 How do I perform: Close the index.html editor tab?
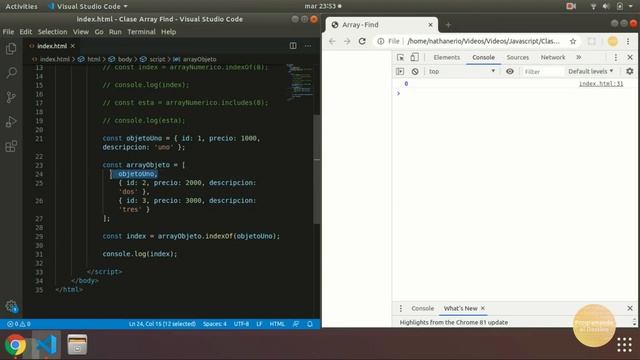click(x=73, y=46)
